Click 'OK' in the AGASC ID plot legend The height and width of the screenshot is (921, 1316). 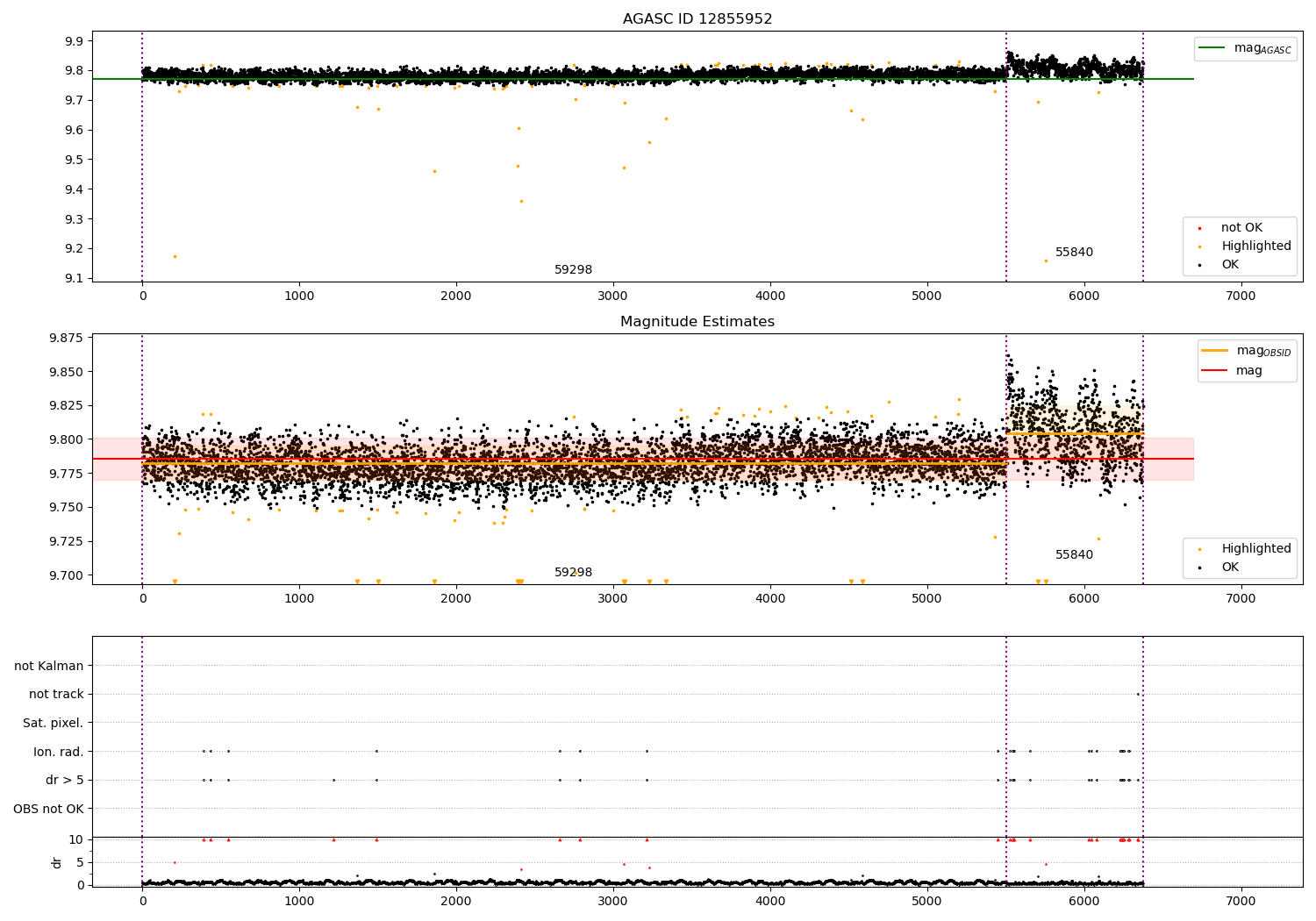click(x=1230, y=265)
